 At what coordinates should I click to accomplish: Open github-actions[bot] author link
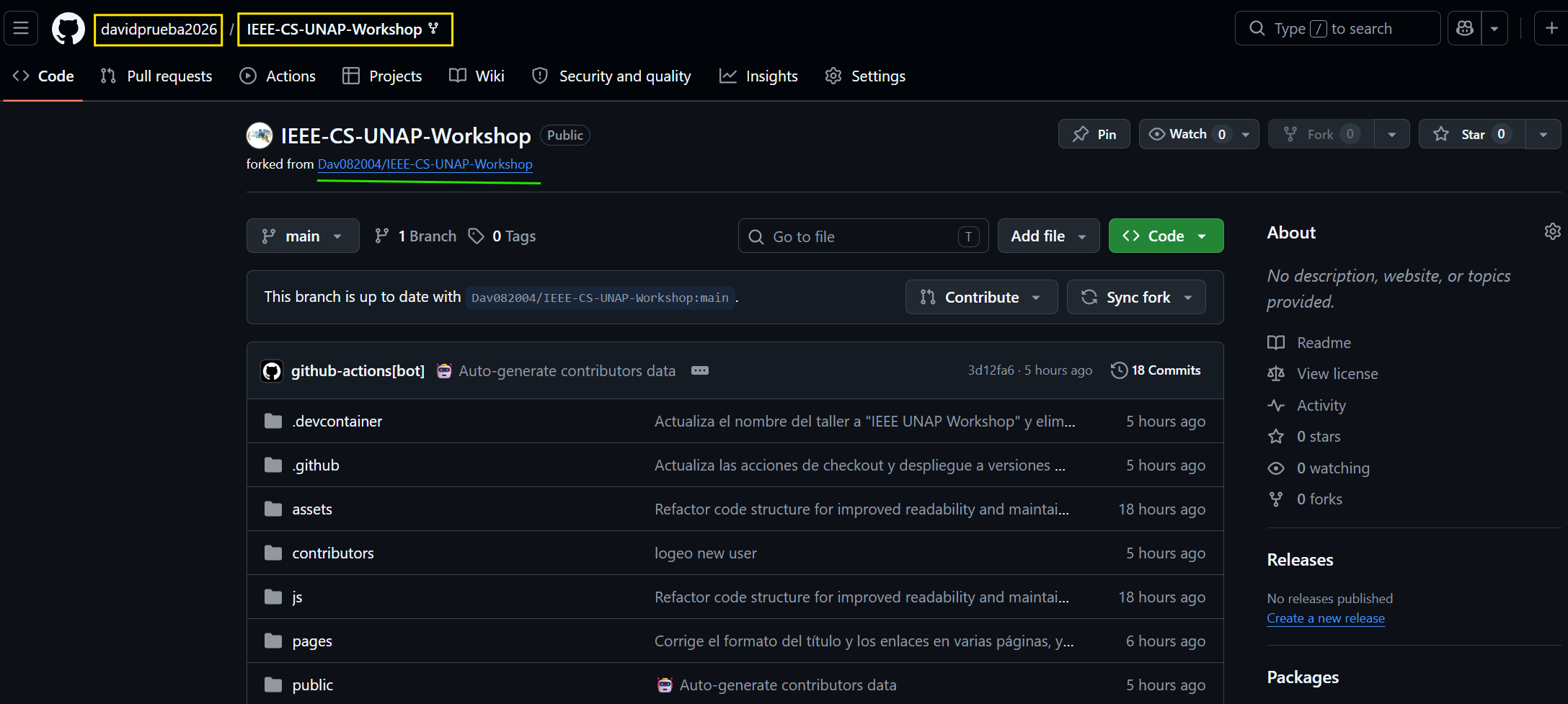(358, 371)
